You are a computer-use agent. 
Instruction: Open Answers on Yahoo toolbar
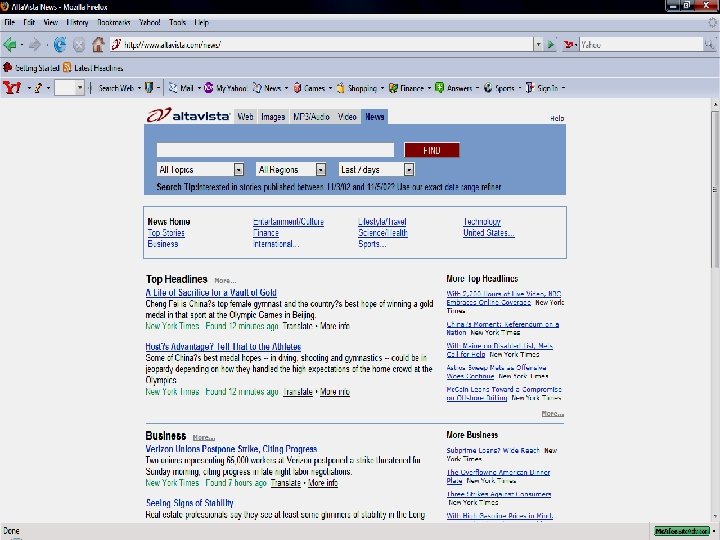coord(453,88)
